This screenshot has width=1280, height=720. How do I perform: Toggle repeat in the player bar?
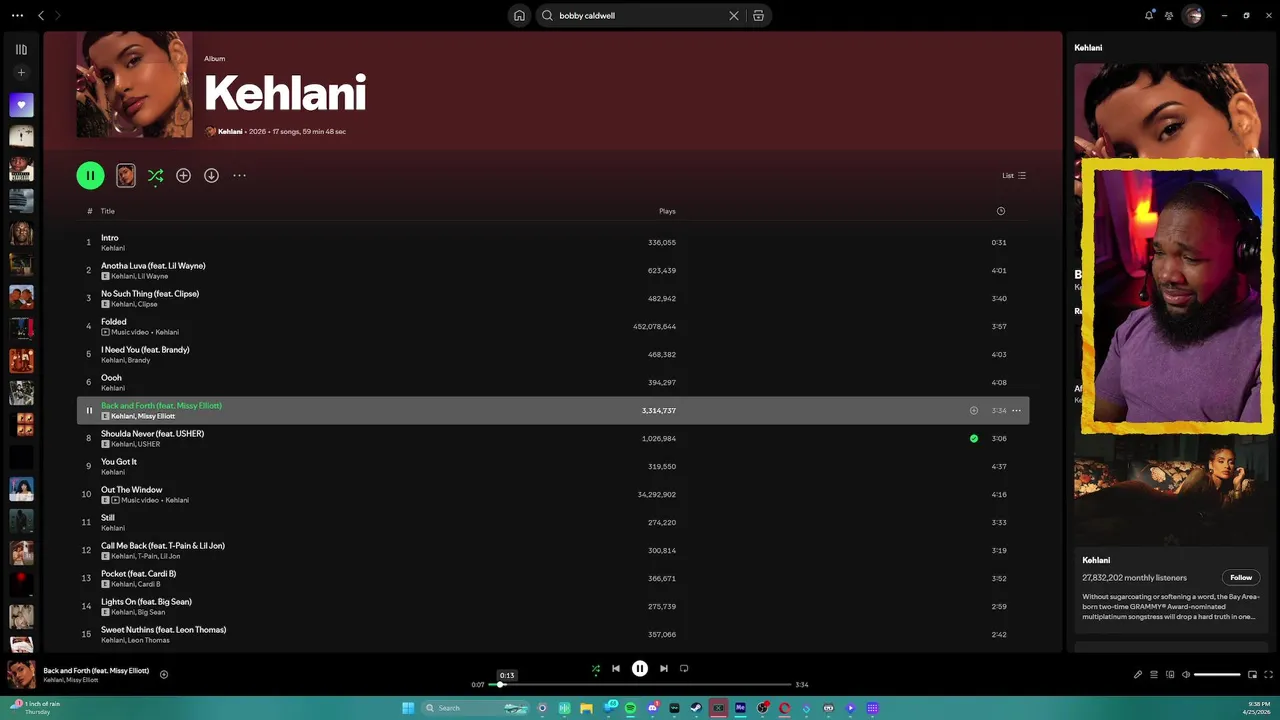click(x=684, y=669)
